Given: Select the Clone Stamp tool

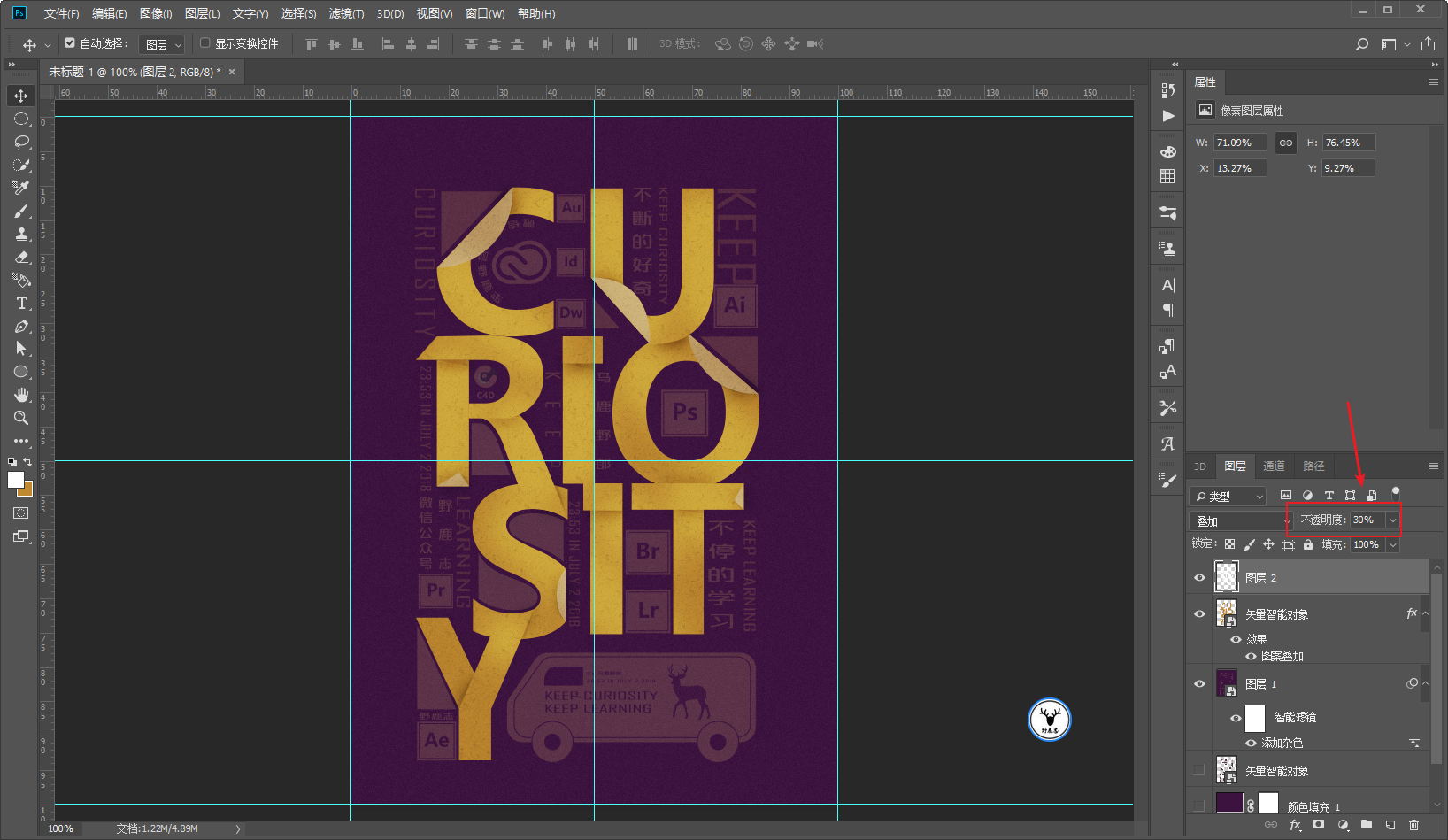Looking at the screenshot, I should tap(21, 234).
